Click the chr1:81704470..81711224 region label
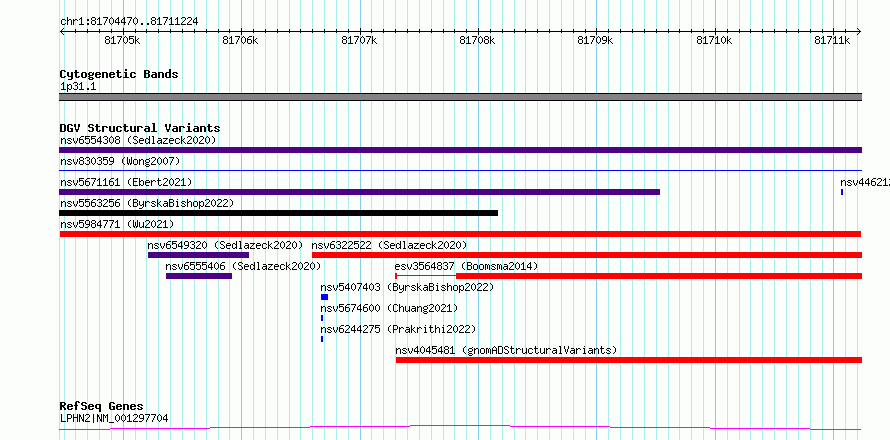The image size is (890, 440). 129,22
